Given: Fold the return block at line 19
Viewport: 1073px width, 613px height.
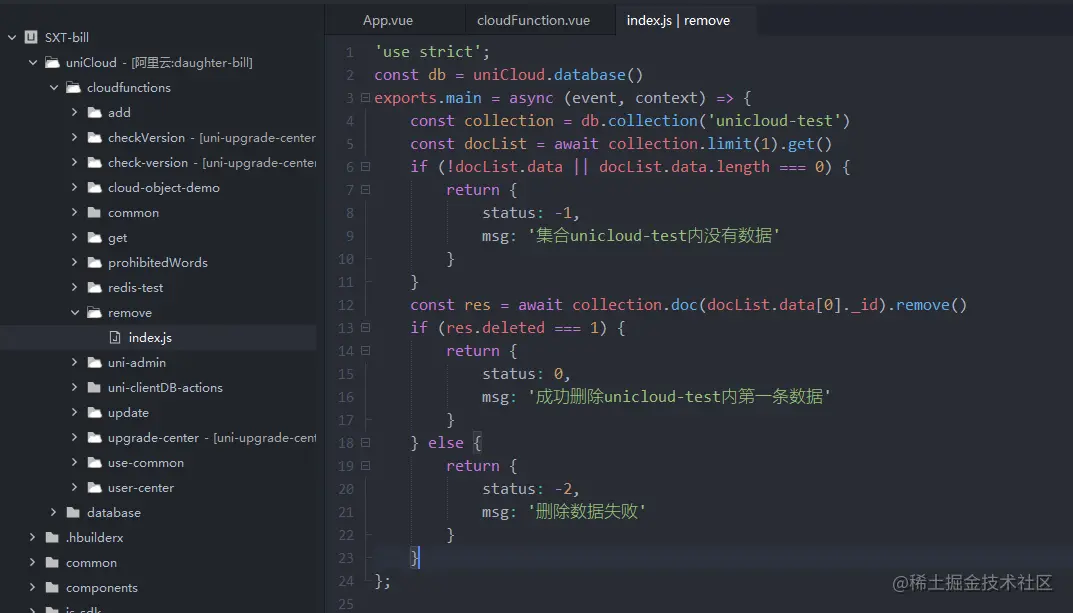Looking at the screenshot, I should (365, 466).
